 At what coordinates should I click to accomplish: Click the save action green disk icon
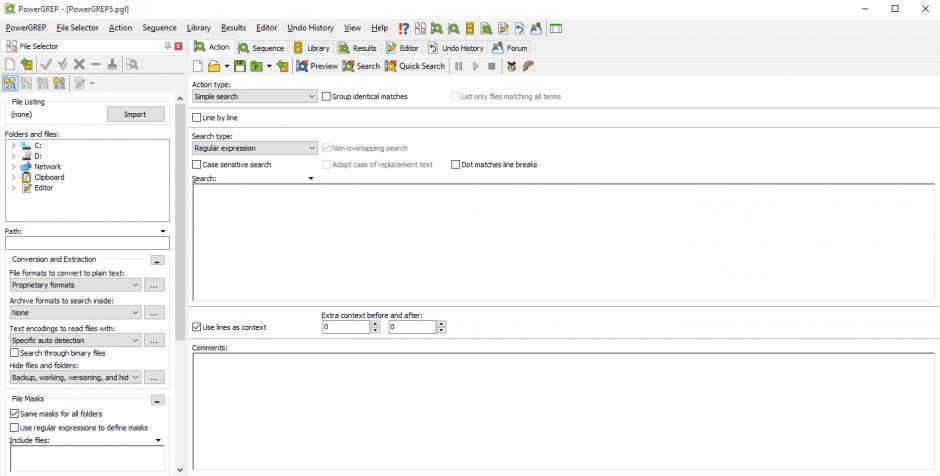[240, 66]
